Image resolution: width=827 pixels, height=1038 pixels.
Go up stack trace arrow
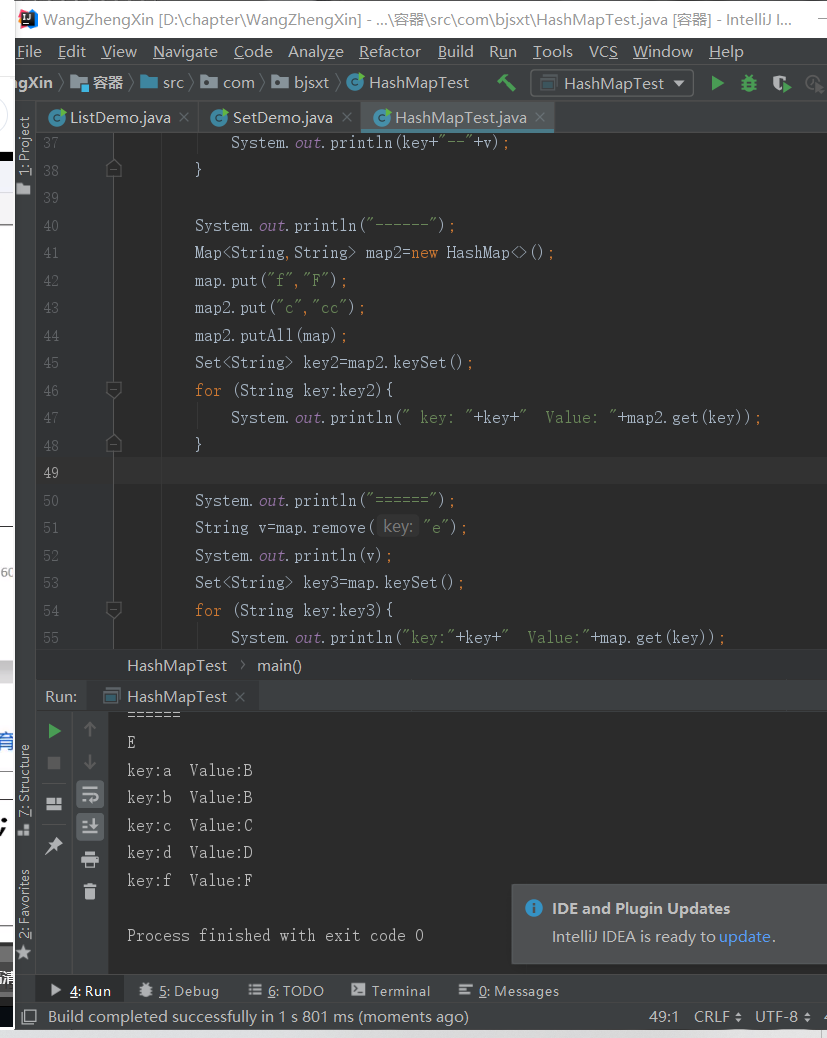(x=90, y=730)
